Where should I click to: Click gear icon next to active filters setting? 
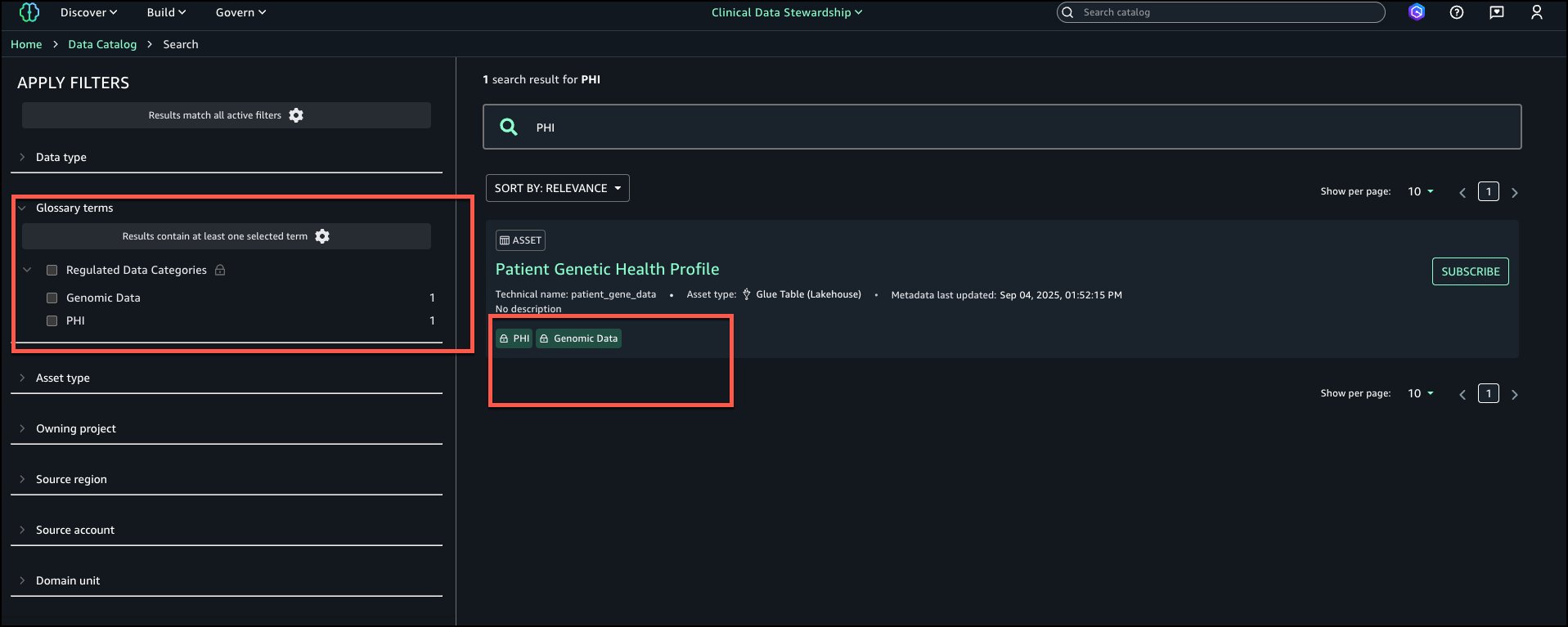(x=296, y=115)
